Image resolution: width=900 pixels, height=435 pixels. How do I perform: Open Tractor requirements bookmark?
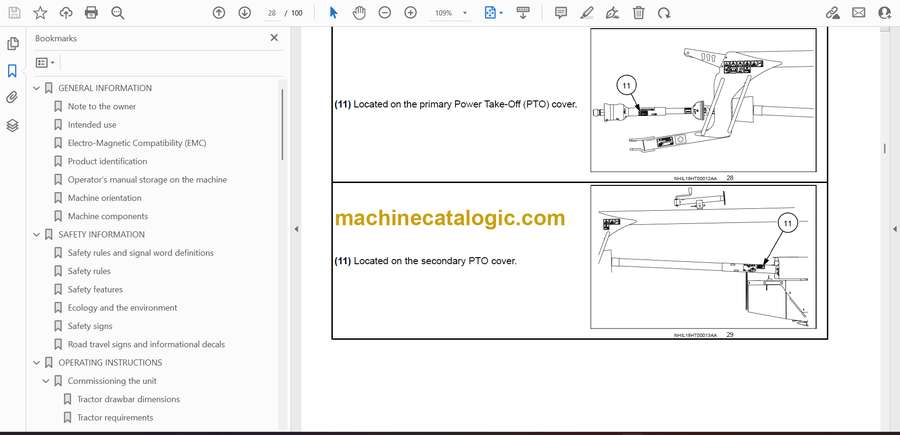[x=115, y=418]
